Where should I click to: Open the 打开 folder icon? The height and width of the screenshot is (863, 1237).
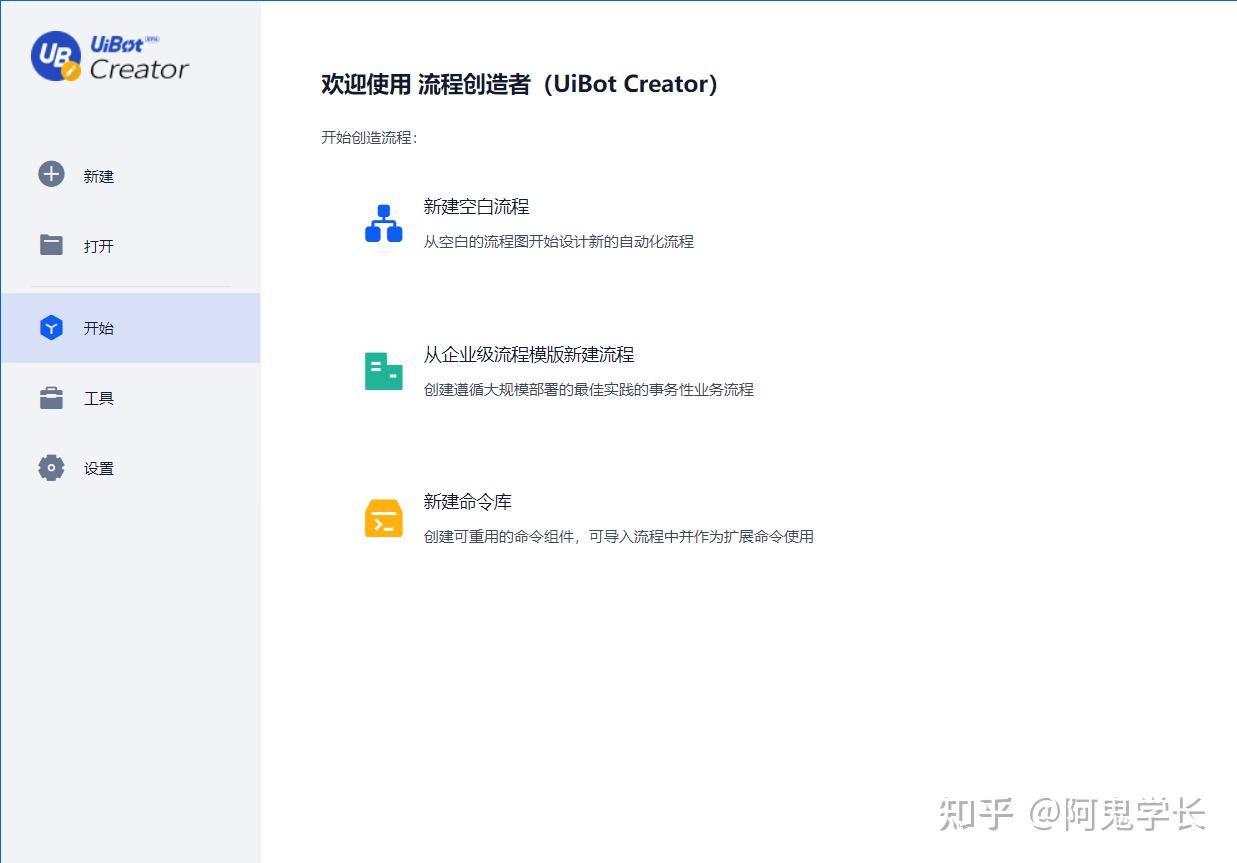tap(50, 245)
